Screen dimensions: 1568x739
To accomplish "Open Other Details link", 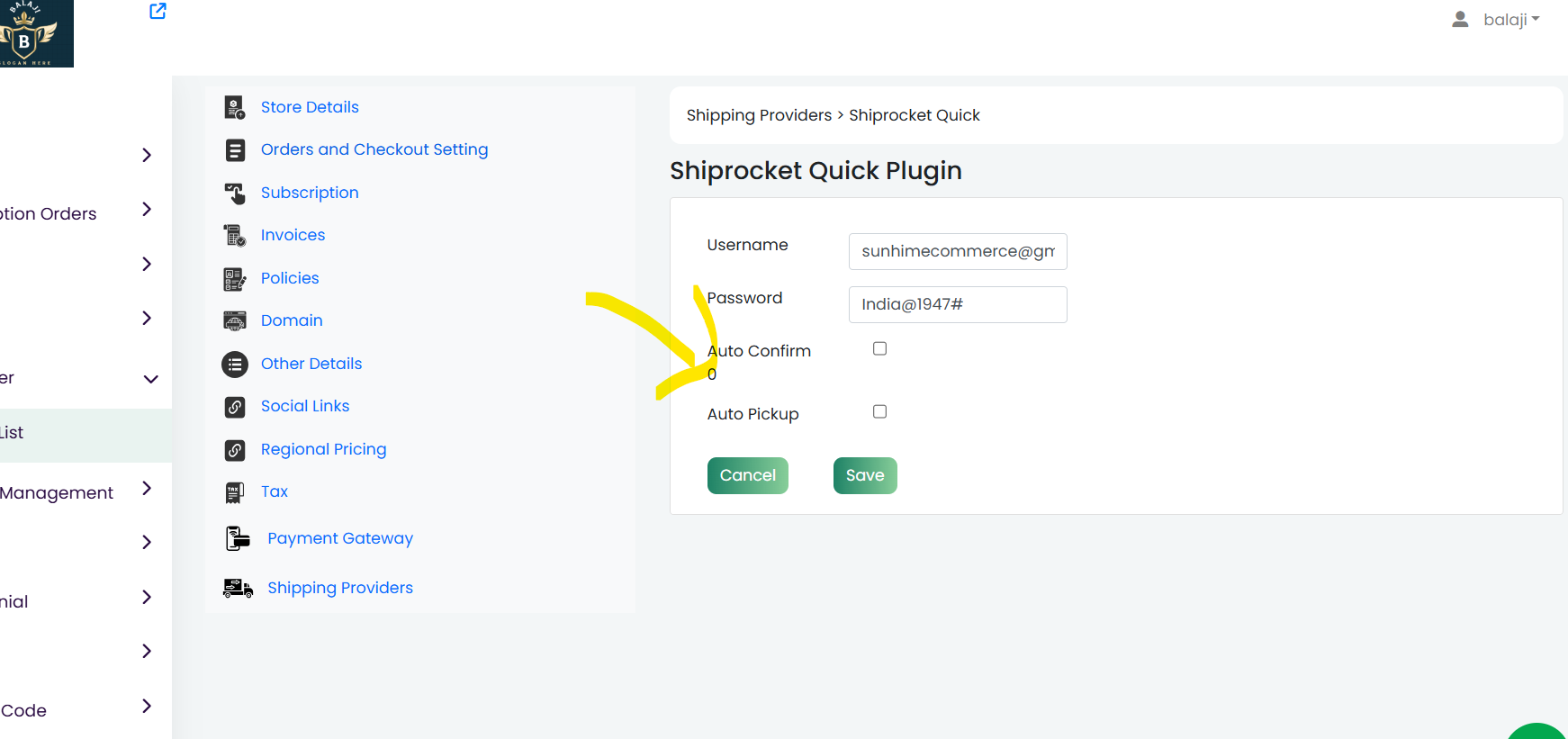I will tap(311, 364).
